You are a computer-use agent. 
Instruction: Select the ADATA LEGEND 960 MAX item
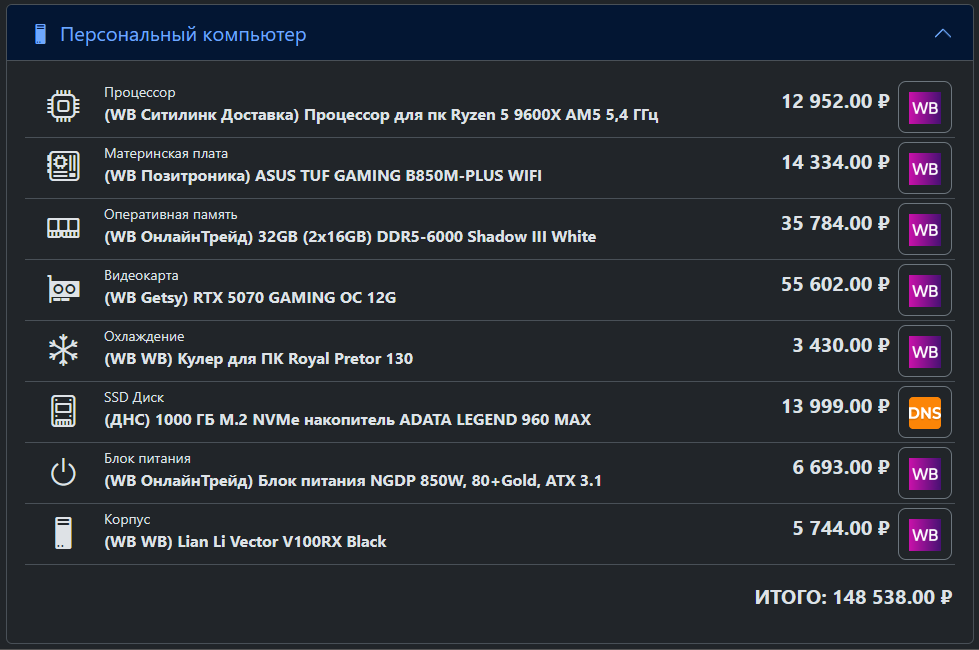pos(347,420)
